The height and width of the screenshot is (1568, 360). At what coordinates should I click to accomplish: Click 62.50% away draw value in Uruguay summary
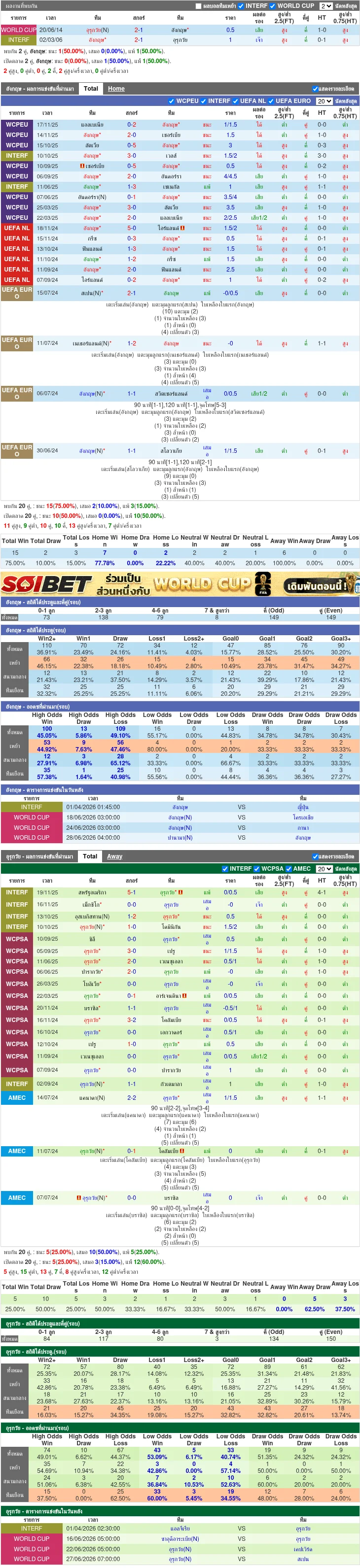coord(314,1309)
